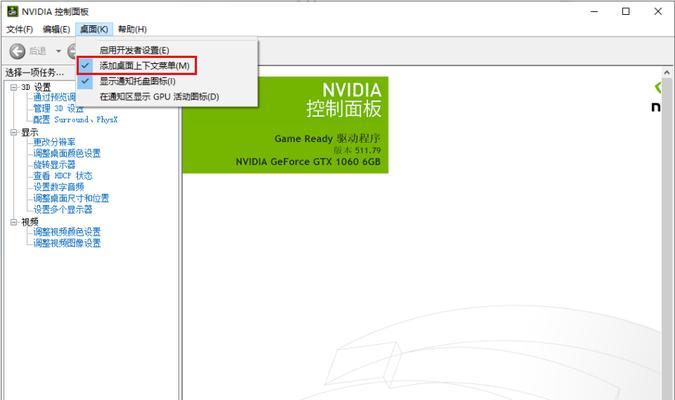Select 旋转显示器 in the tree

coord(54,164)
